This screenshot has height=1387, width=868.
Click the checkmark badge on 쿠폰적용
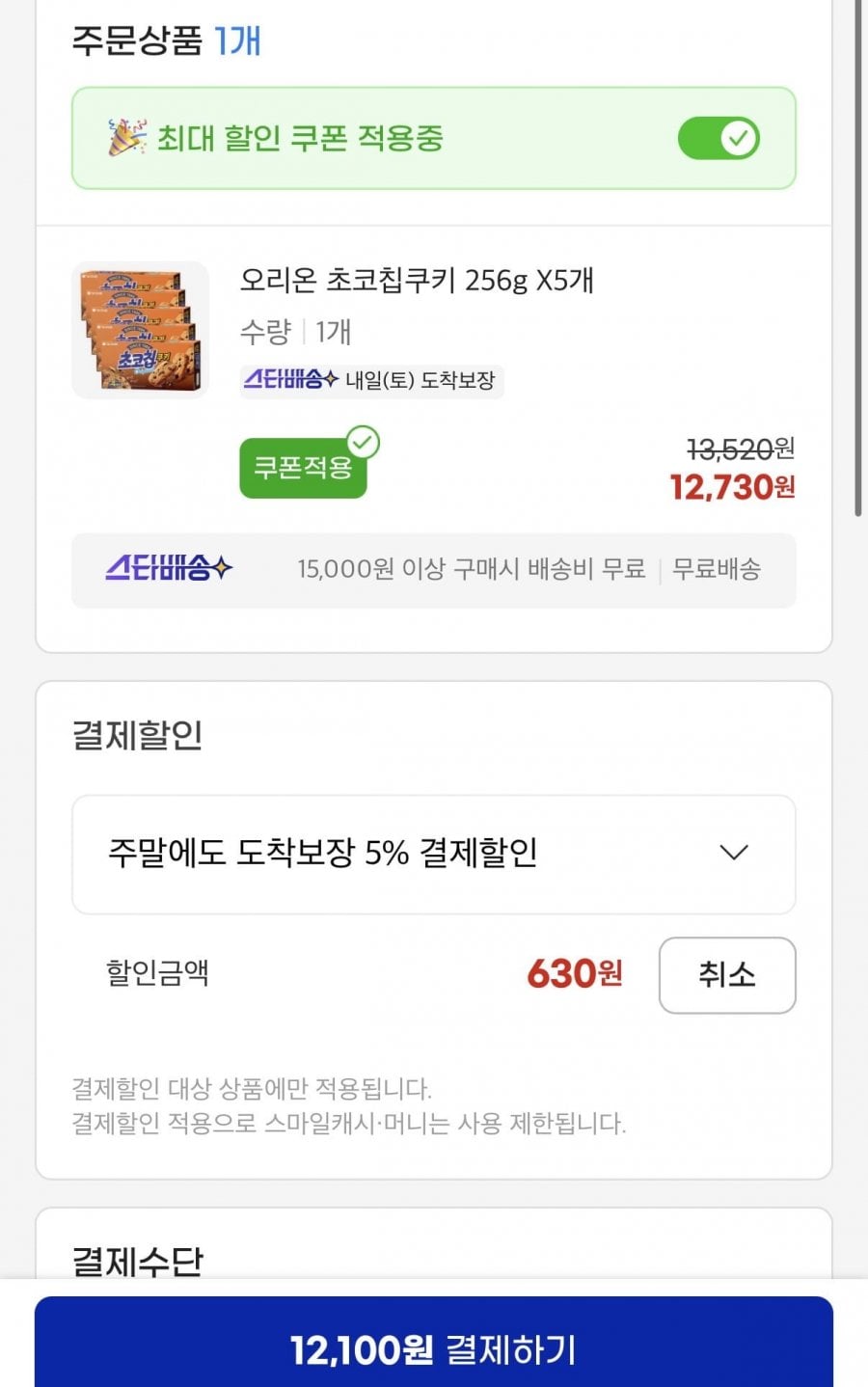(363, 443)
